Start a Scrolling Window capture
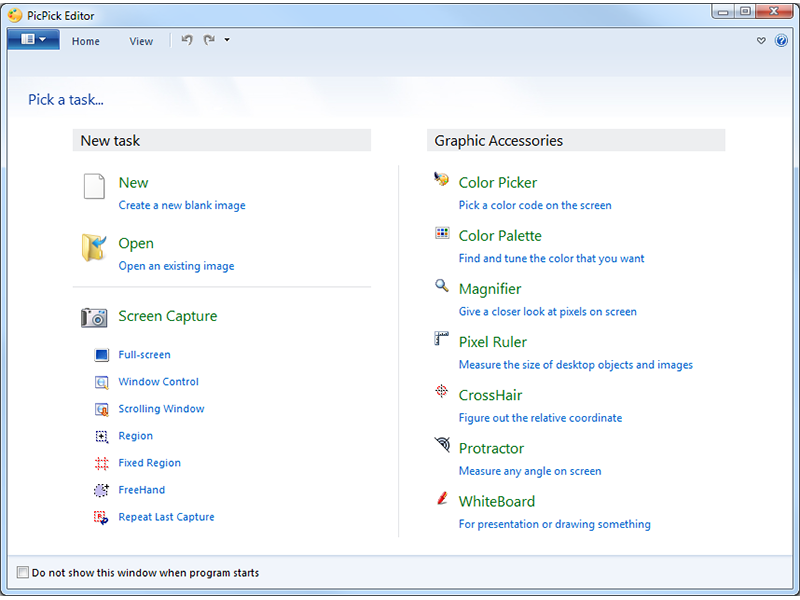 (161, 409)
